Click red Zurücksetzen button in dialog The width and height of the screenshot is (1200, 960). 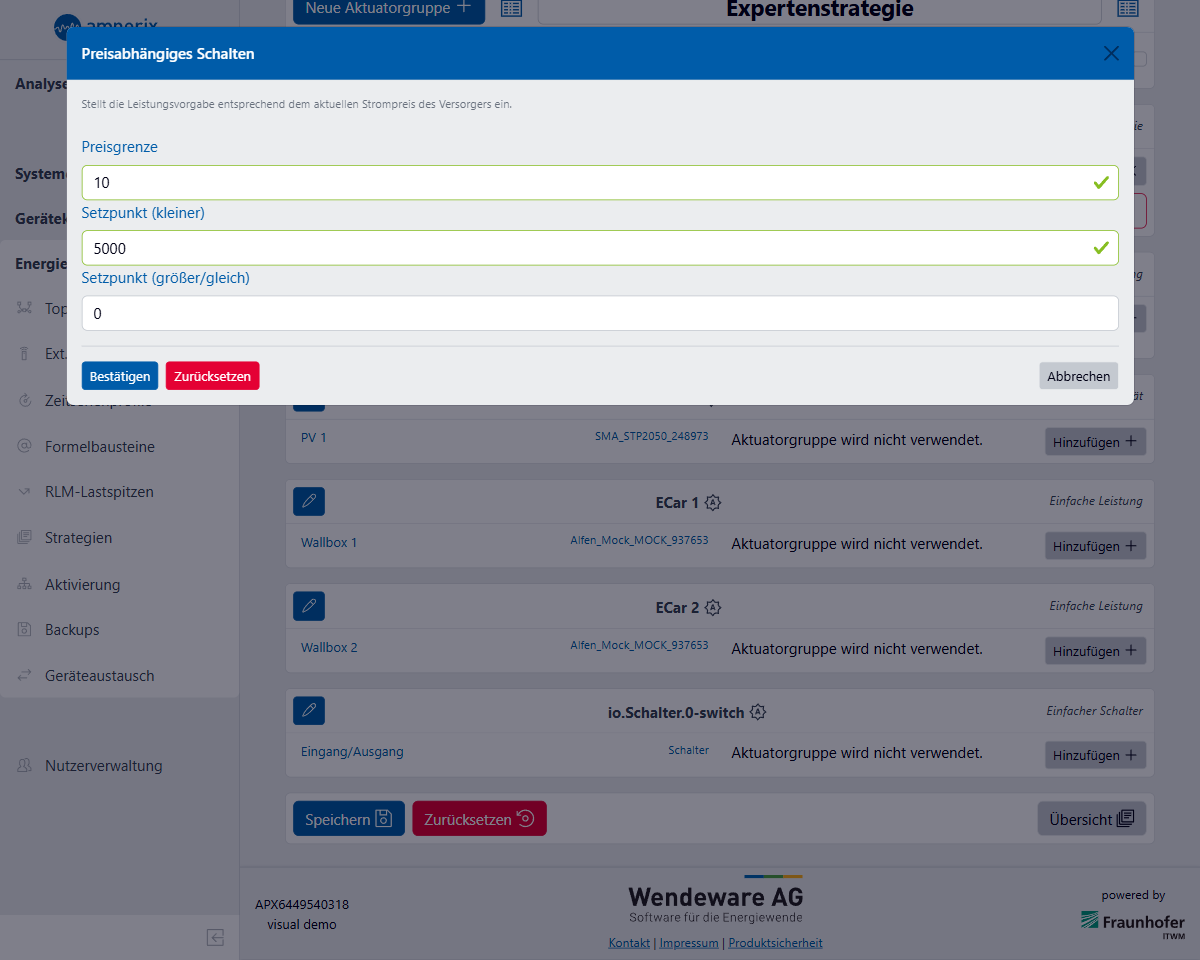(212, 376)
